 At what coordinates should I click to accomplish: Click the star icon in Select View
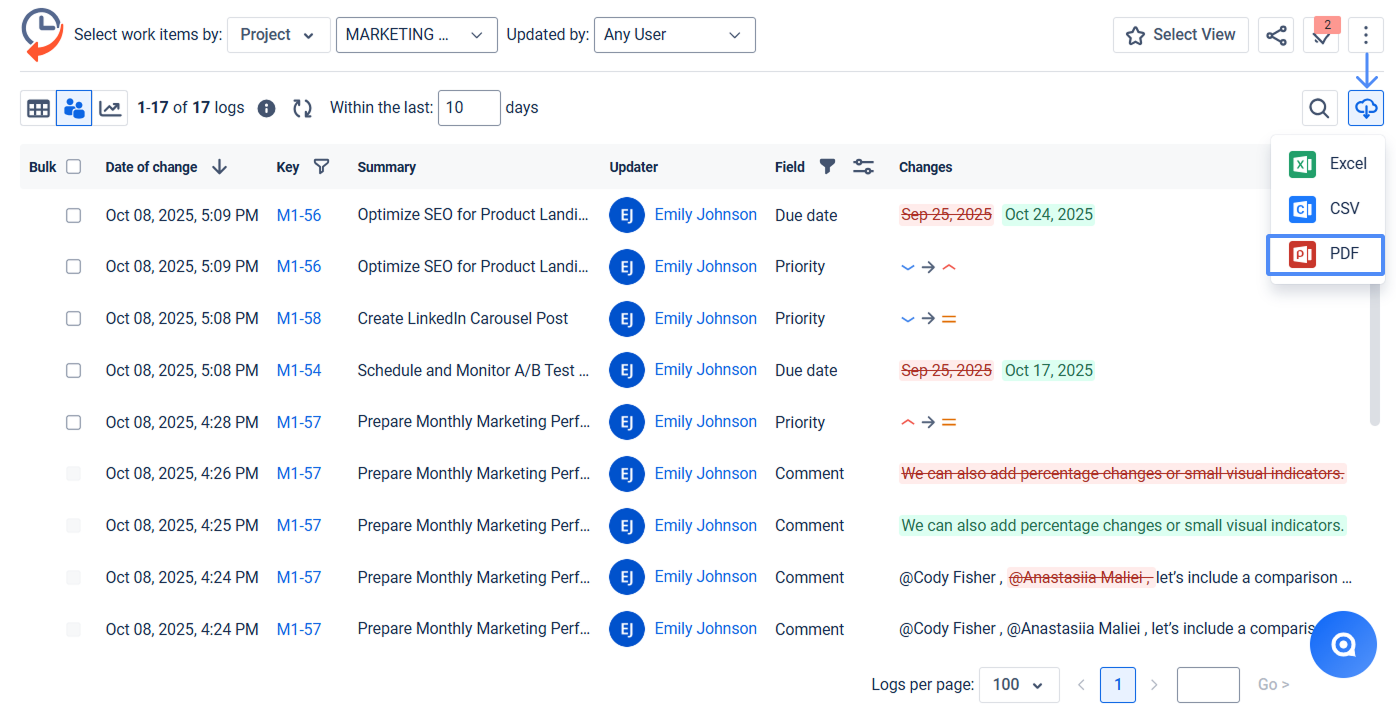click(x=1135, y=35)
